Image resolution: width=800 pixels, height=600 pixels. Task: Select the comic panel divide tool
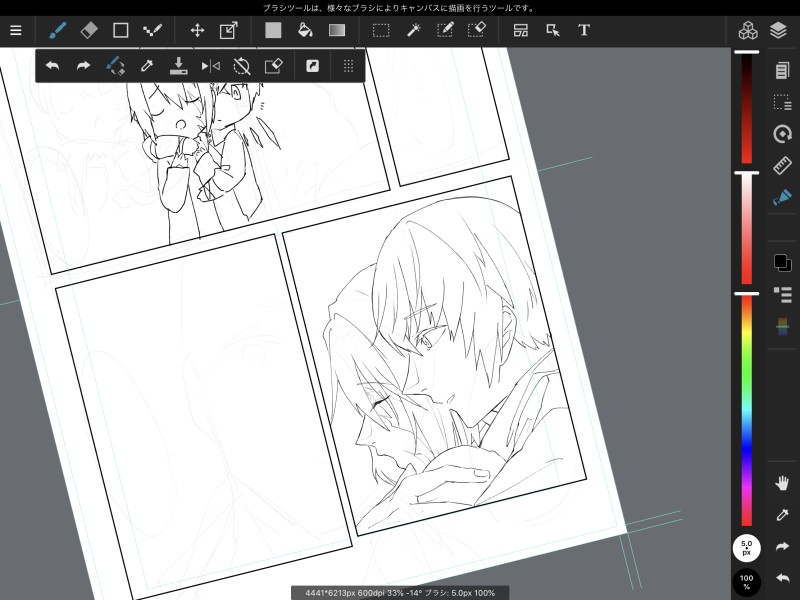pyautogui.click(x=520, y=31)
